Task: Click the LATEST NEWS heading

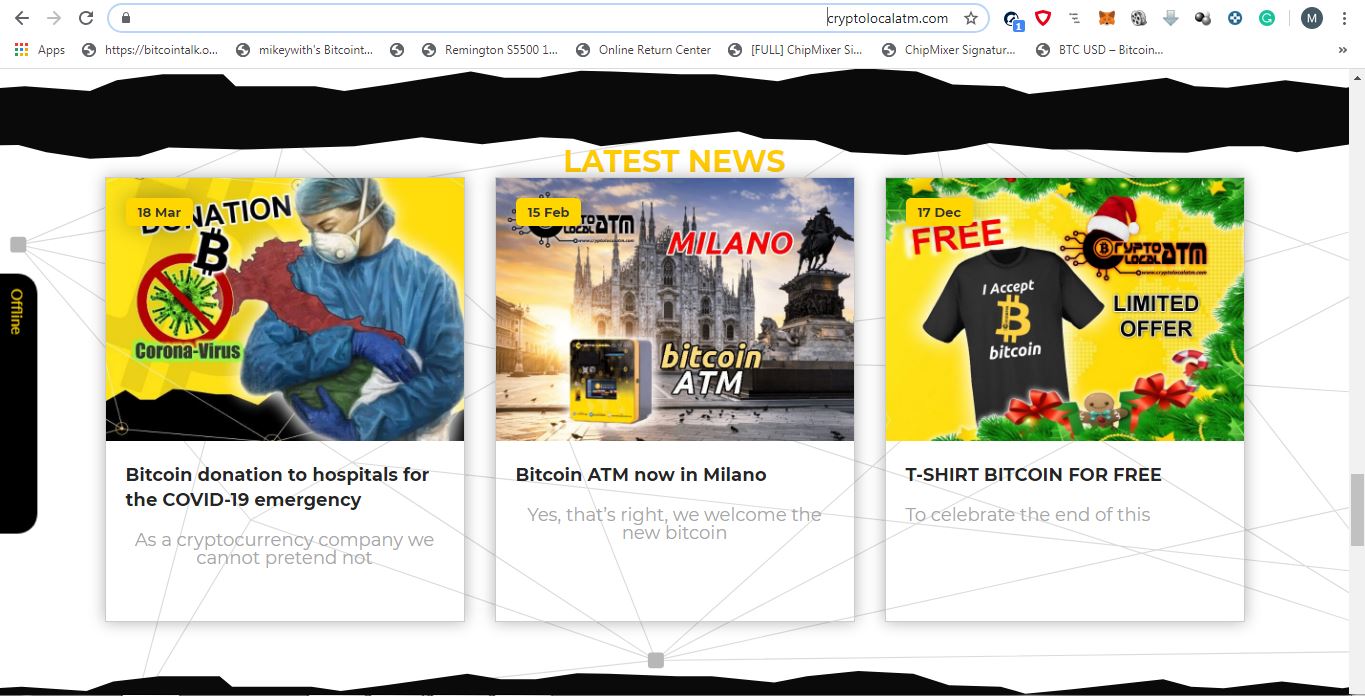Action: tap(674, 161)
